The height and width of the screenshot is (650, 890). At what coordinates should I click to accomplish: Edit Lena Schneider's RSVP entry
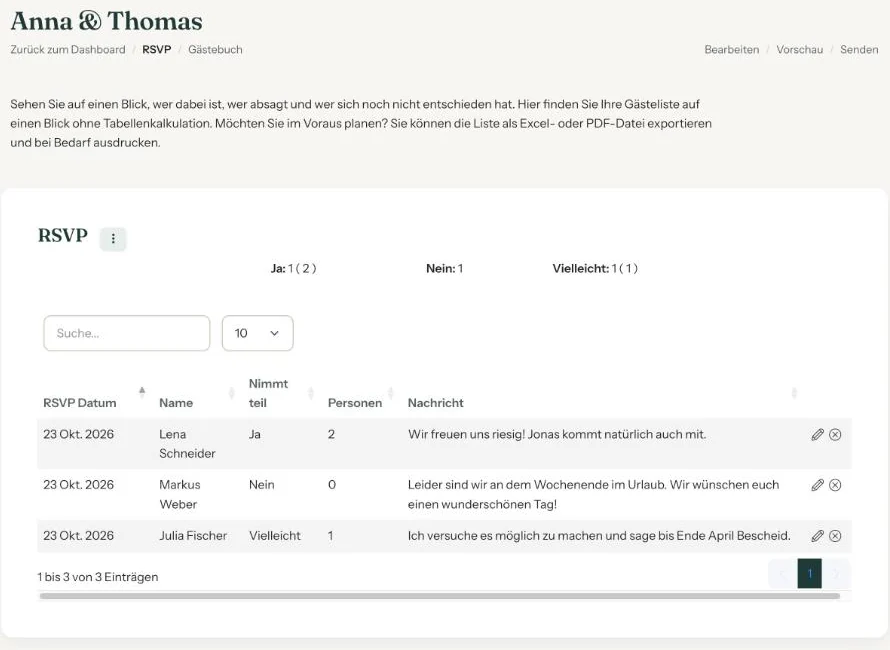[817, 435]
